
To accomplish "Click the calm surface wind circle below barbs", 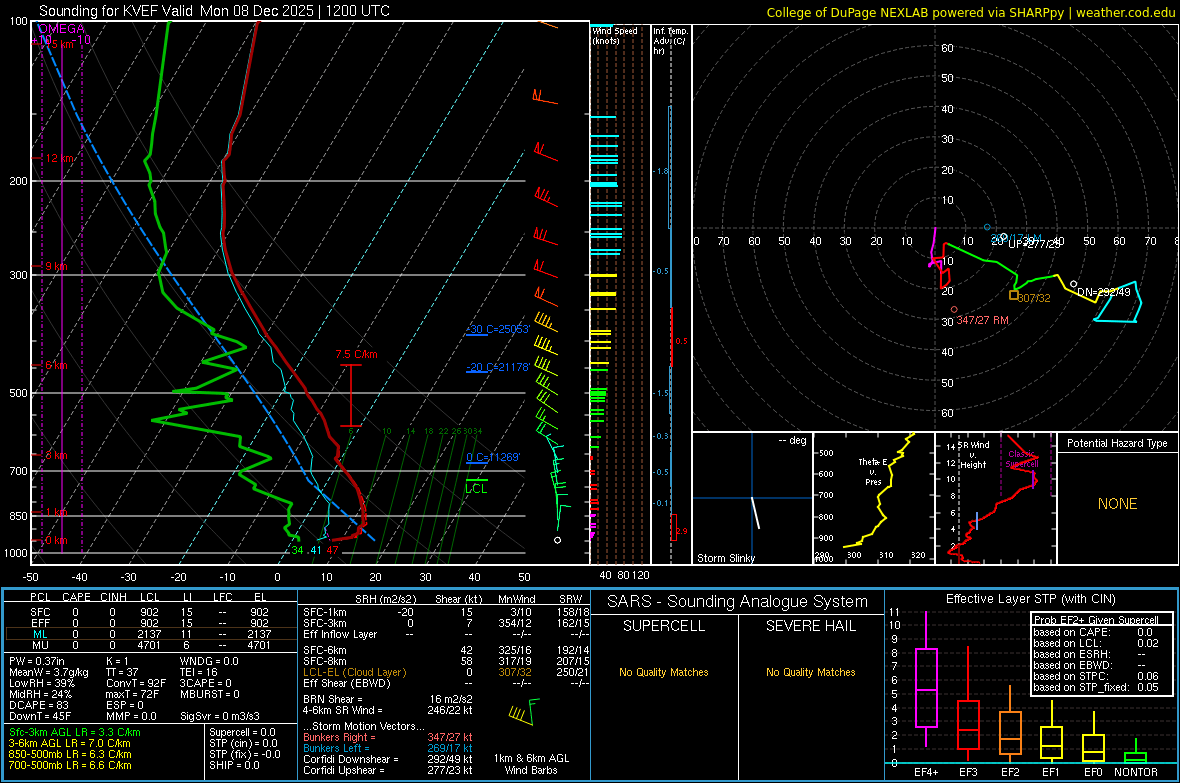I will click(x=558, y=540).
